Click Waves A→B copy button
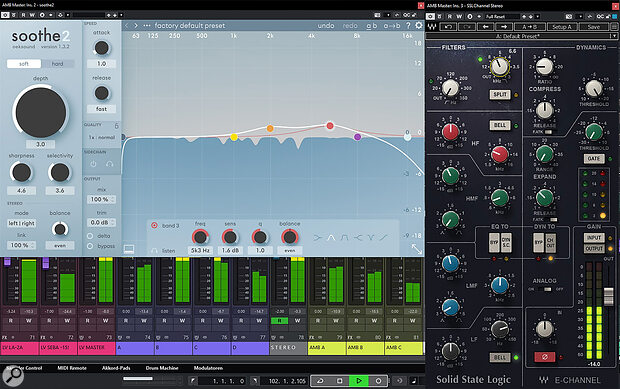This screenshot has width=620, height=389. (x=529, y=27)
